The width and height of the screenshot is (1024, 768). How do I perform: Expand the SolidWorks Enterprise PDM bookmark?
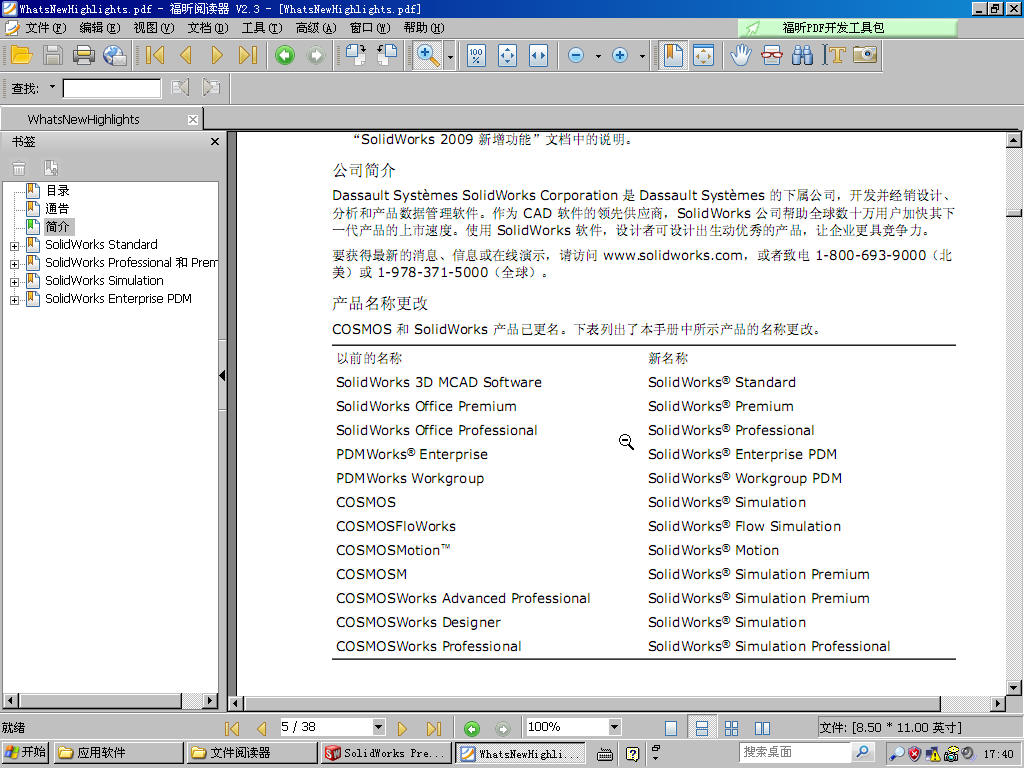14,300
